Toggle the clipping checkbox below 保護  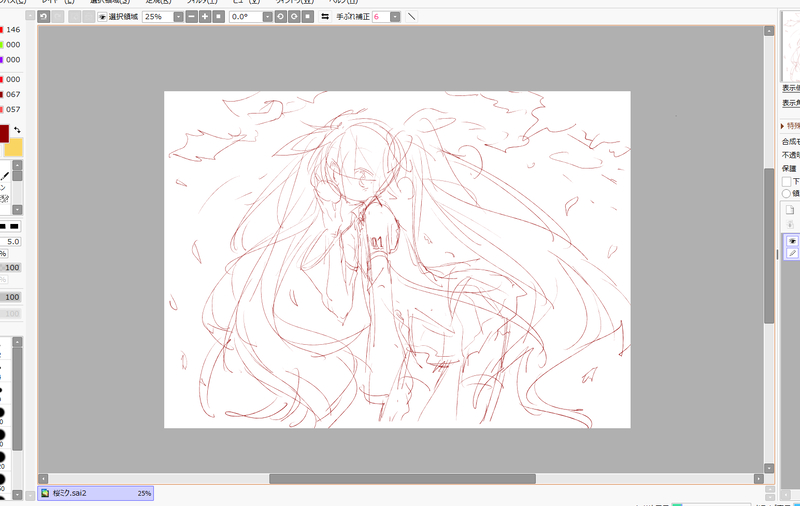click(x=786, y=182)
